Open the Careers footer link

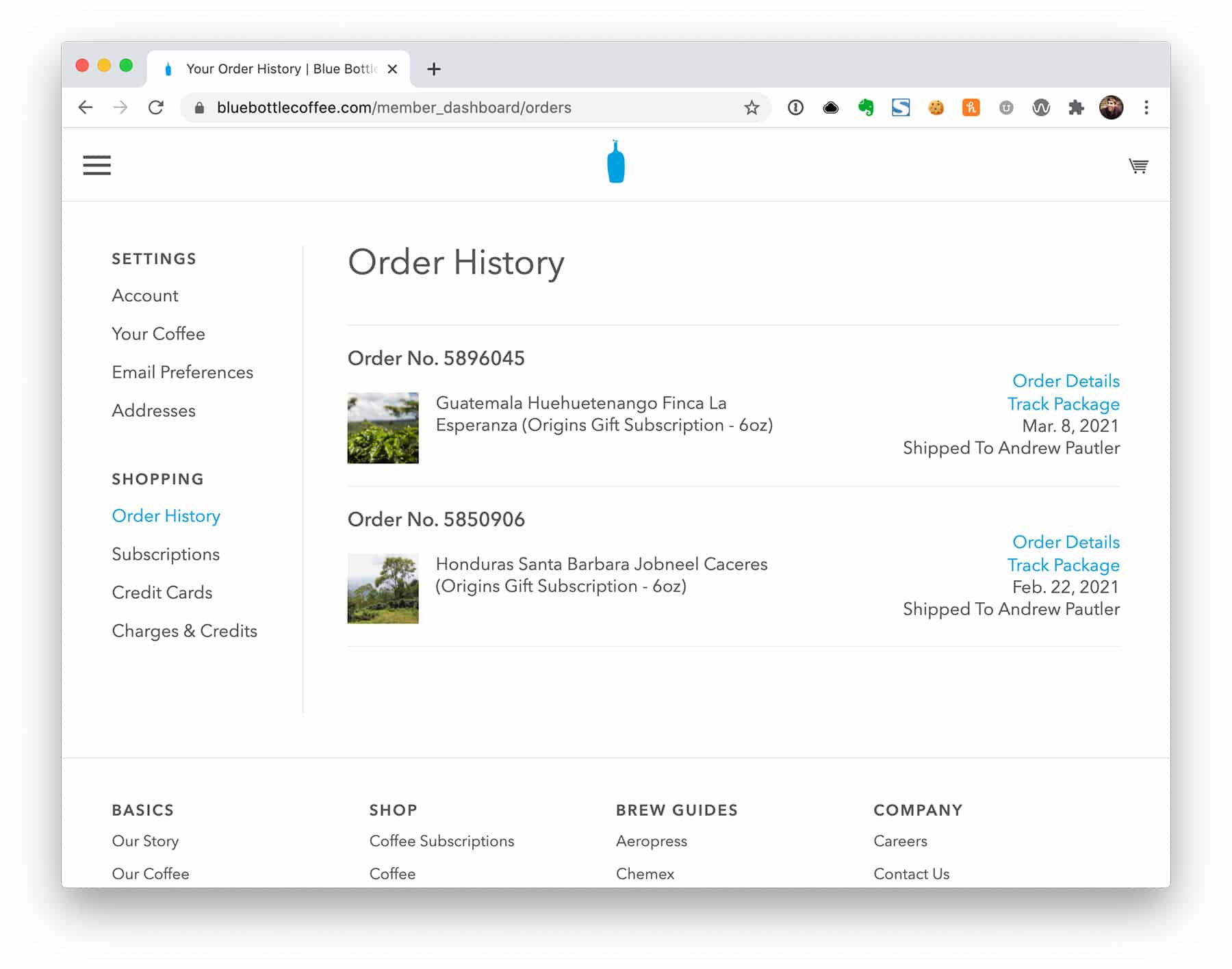click(900, 841)
